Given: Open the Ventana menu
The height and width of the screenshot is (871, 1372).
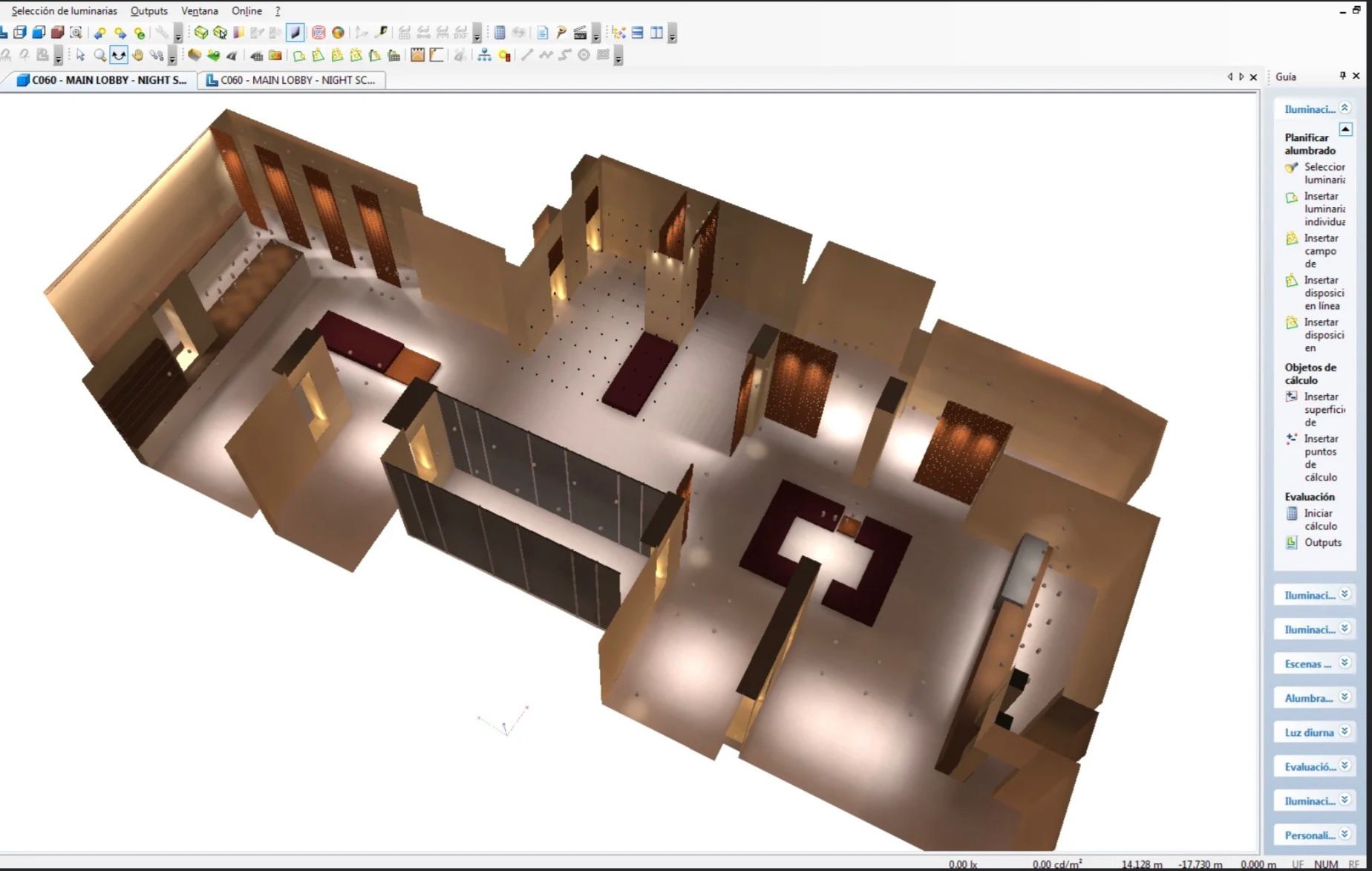Looking at the screenshot, I should coord(200,10).
